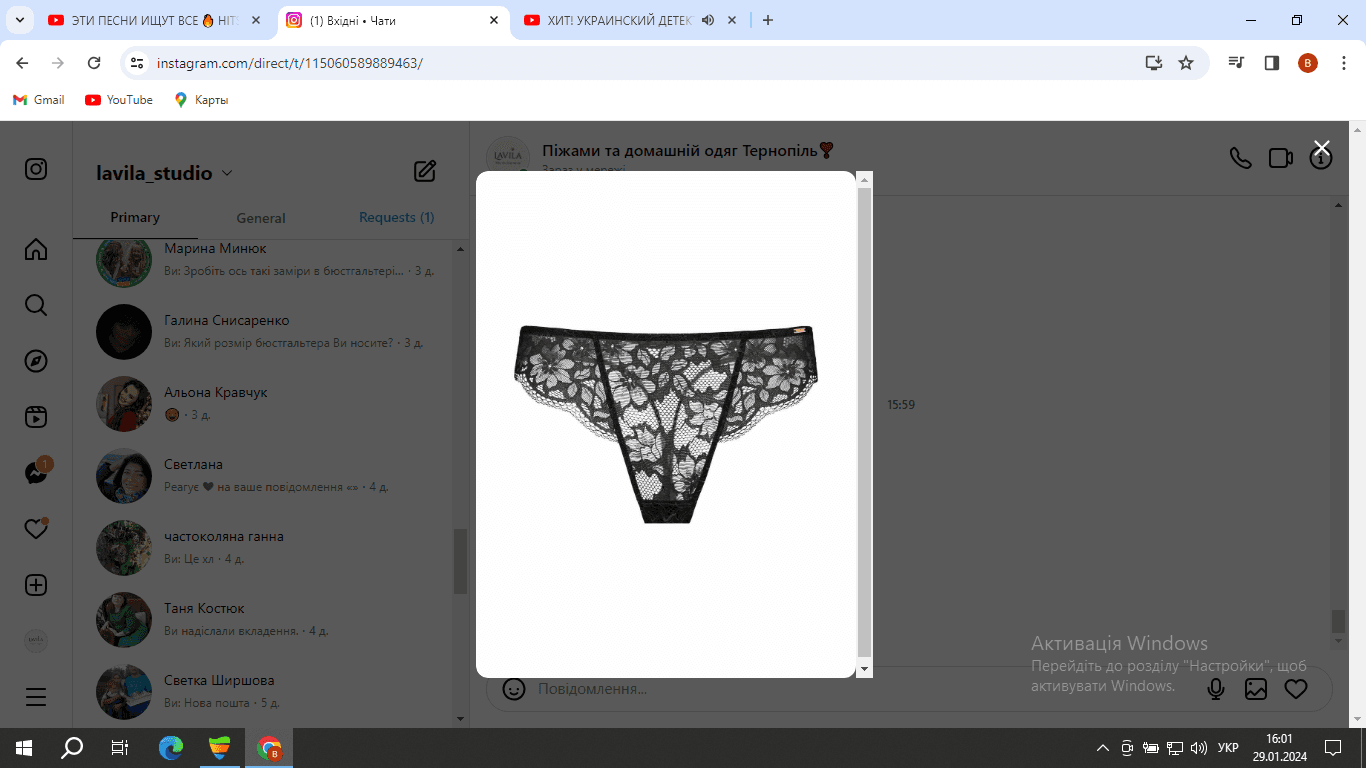Open Instagram home via the logo icon
Viewport: 1366px width, 768px height.
click(36, 169)
